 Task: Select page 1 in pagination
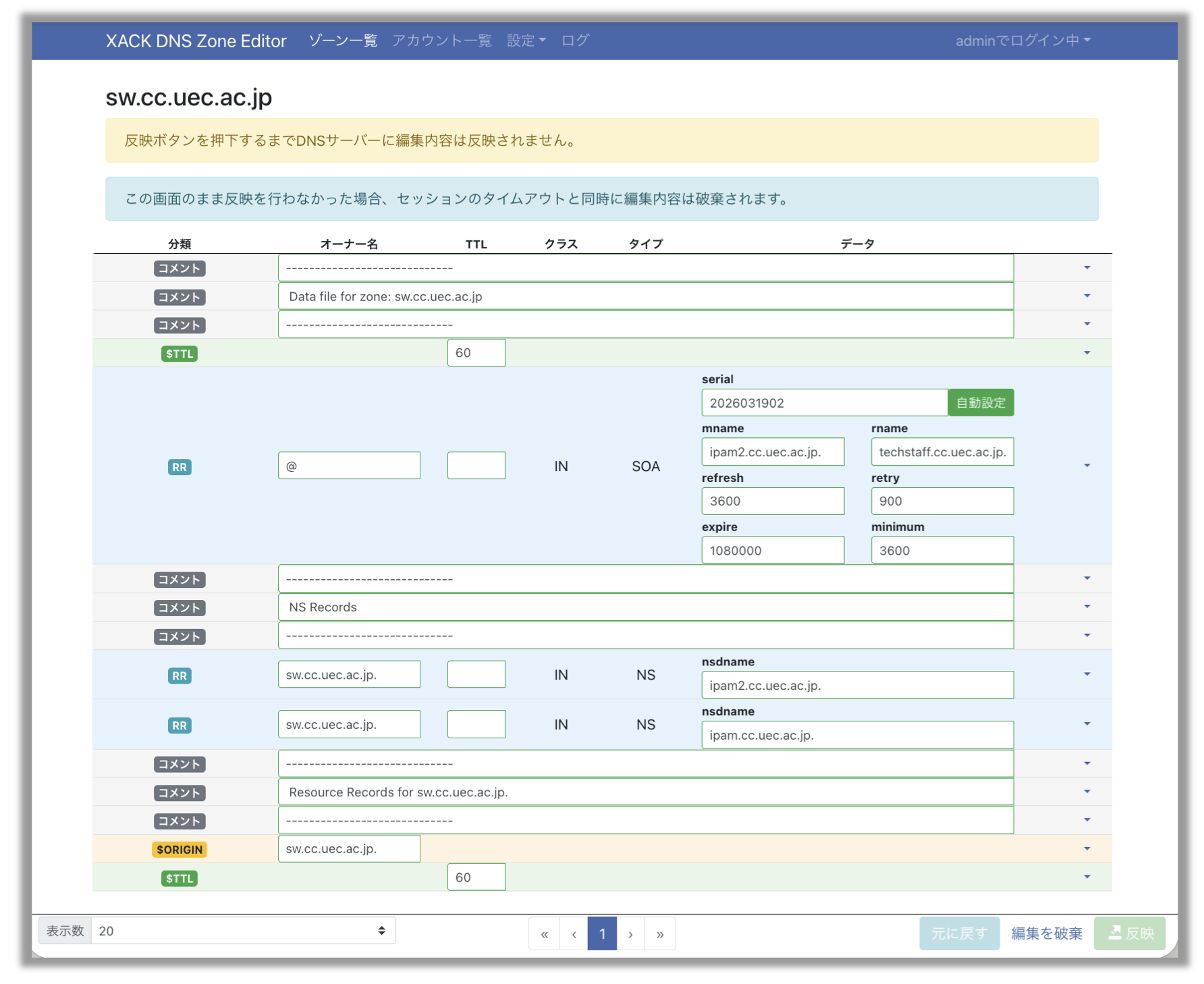(x=602, y=934)
